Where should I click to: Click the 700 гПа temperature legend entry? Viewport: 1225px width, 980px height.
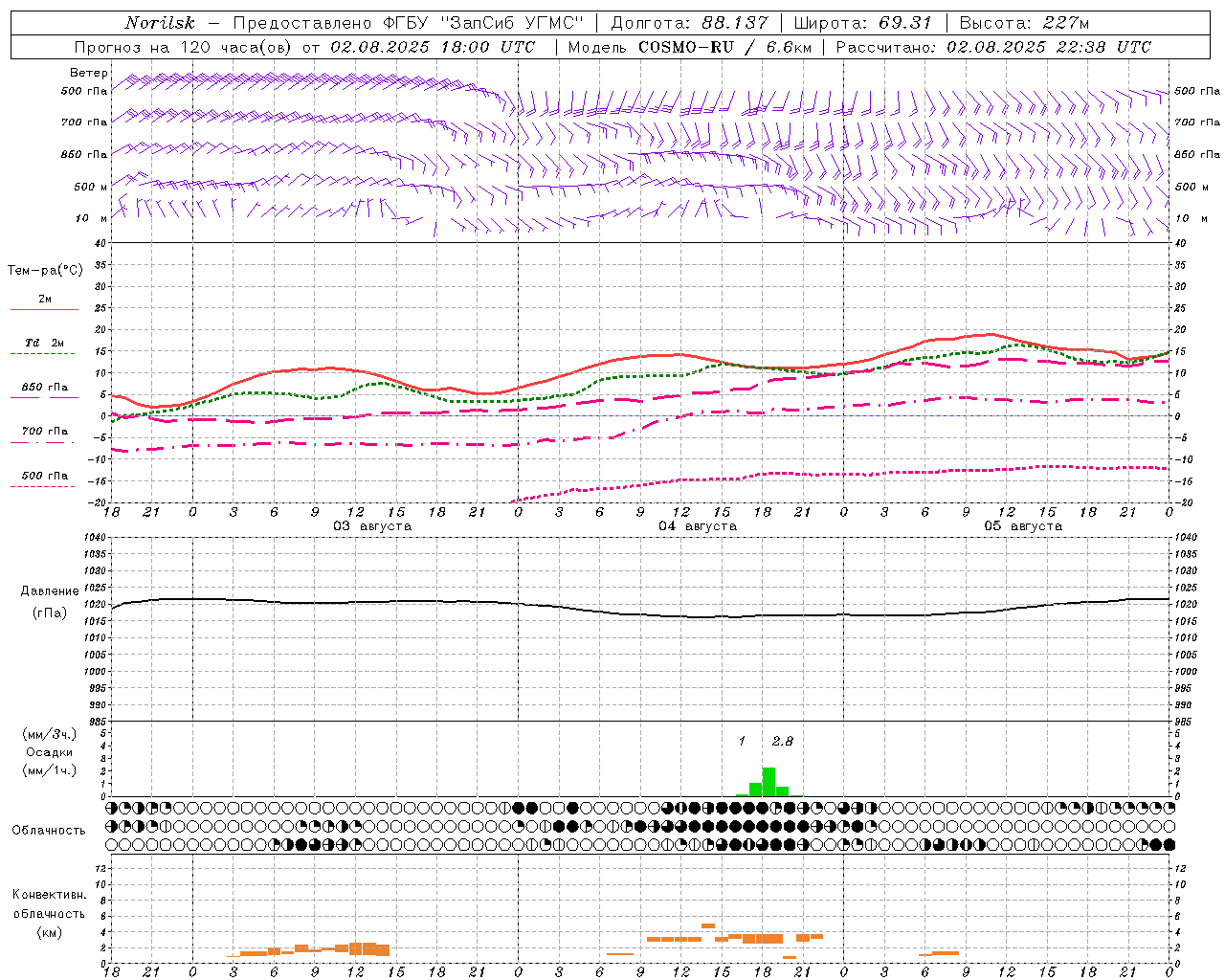44,432
